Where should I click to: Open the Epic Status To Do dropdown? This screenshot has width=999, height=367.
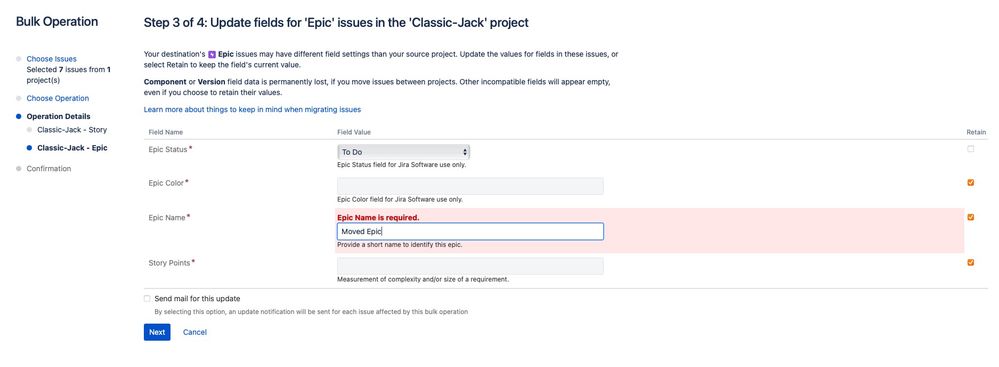pos(403,152)
